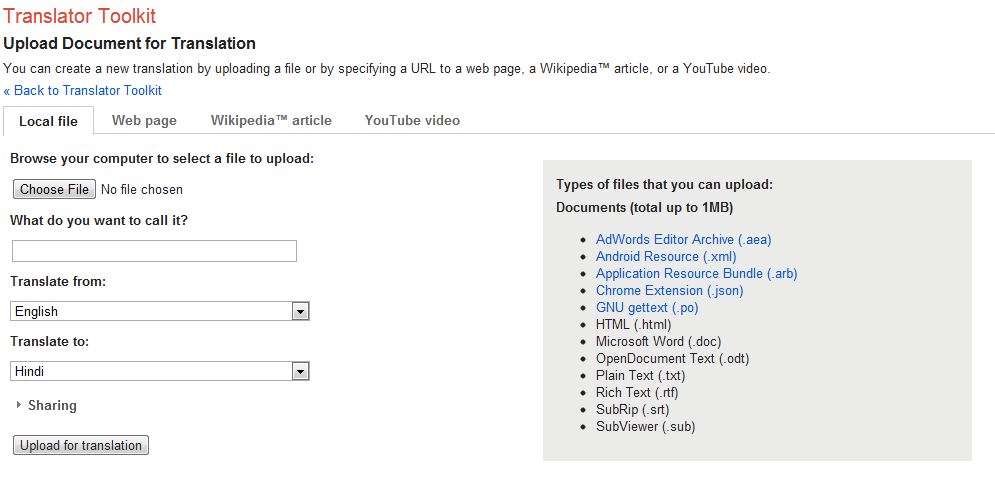Click the No file chosen text
995x502 pixels.
pos(142,189)
